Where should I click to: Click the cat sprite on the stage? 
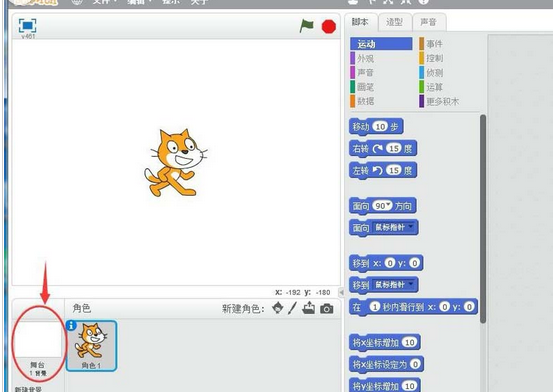pos(175,162)
